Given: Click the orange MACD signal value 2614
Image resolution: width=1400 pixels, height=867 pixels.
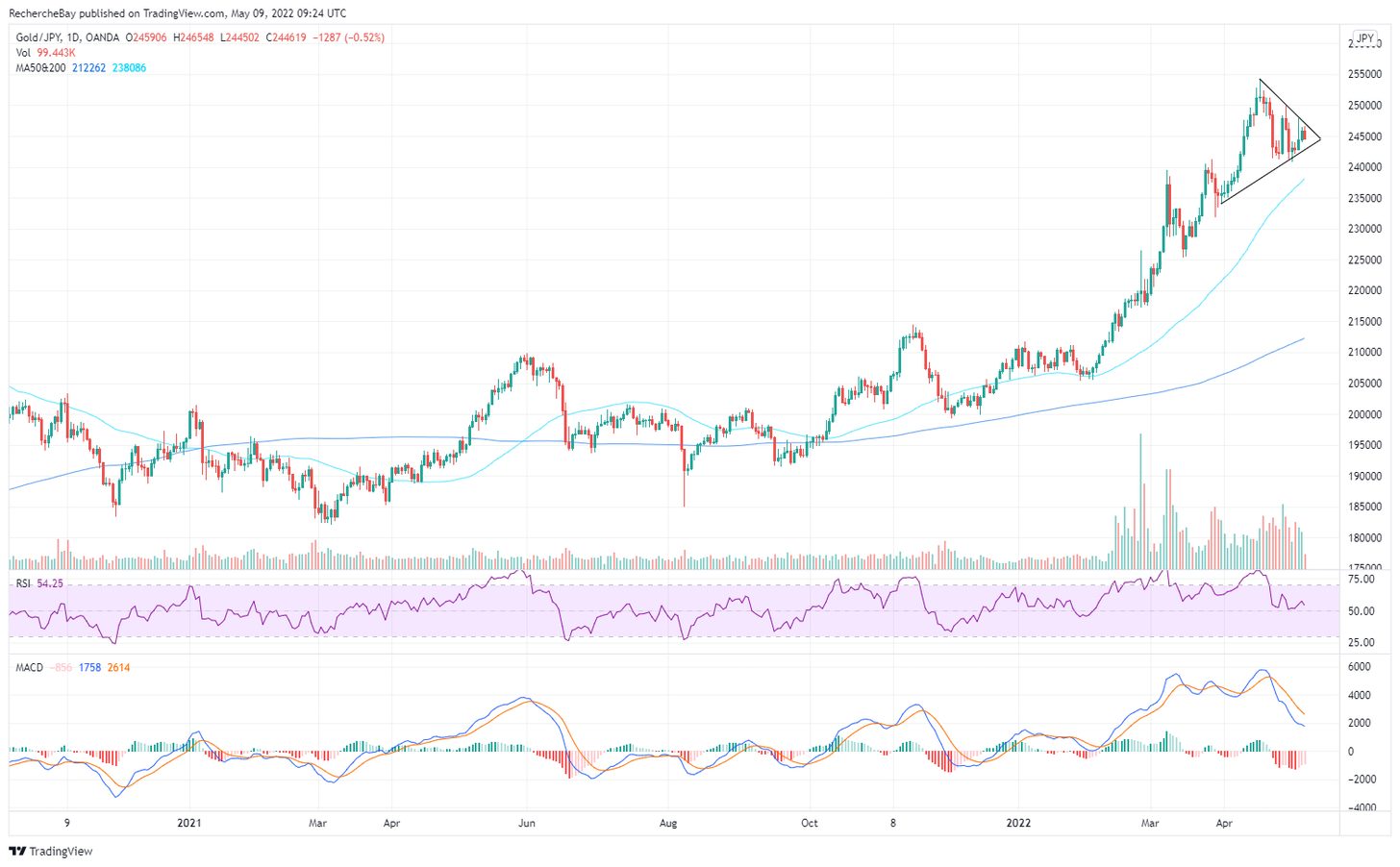Looking at the screenshot, I should point(118,667).
